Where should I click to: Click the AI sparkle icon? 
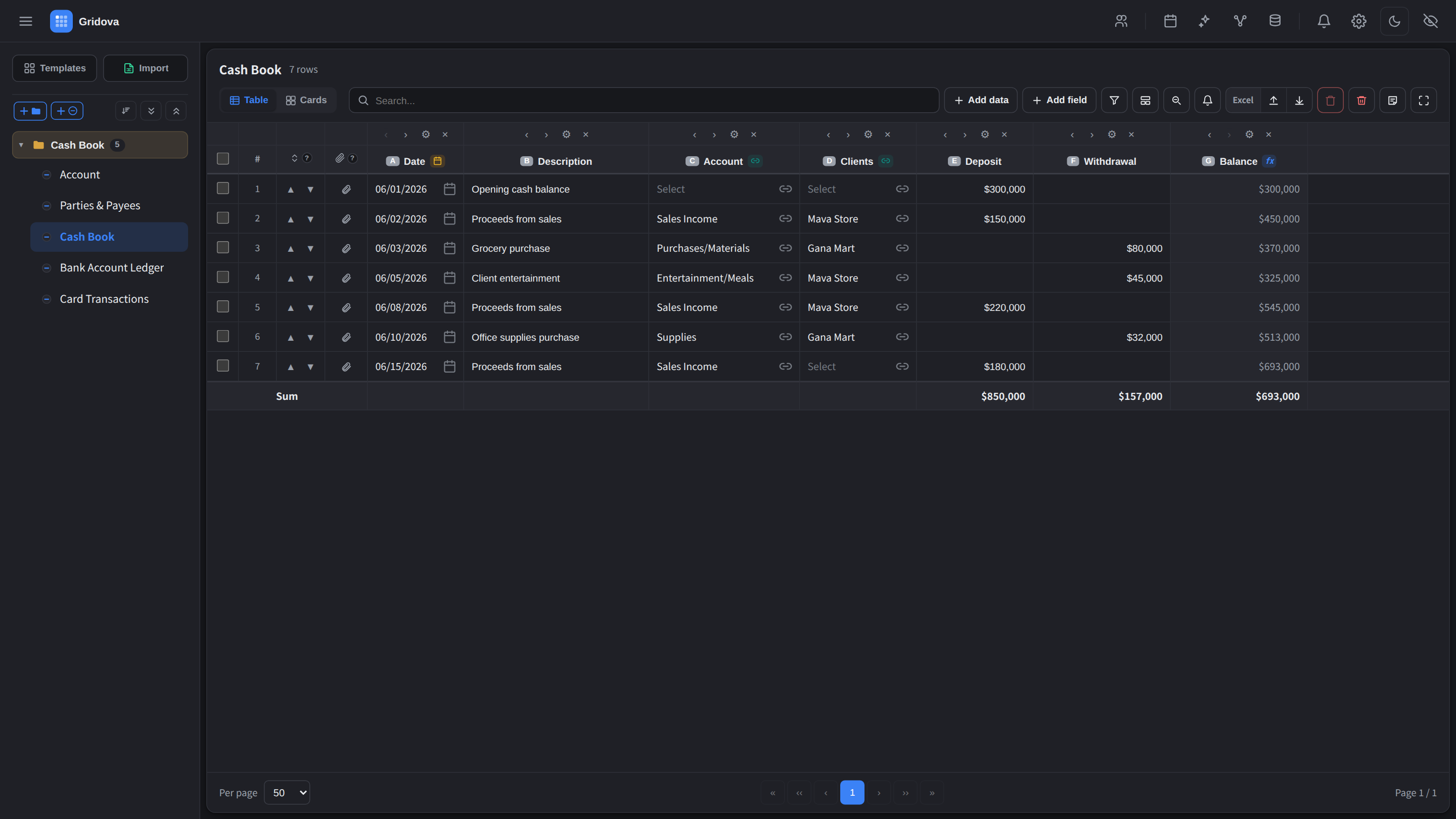pos(1204,21)
